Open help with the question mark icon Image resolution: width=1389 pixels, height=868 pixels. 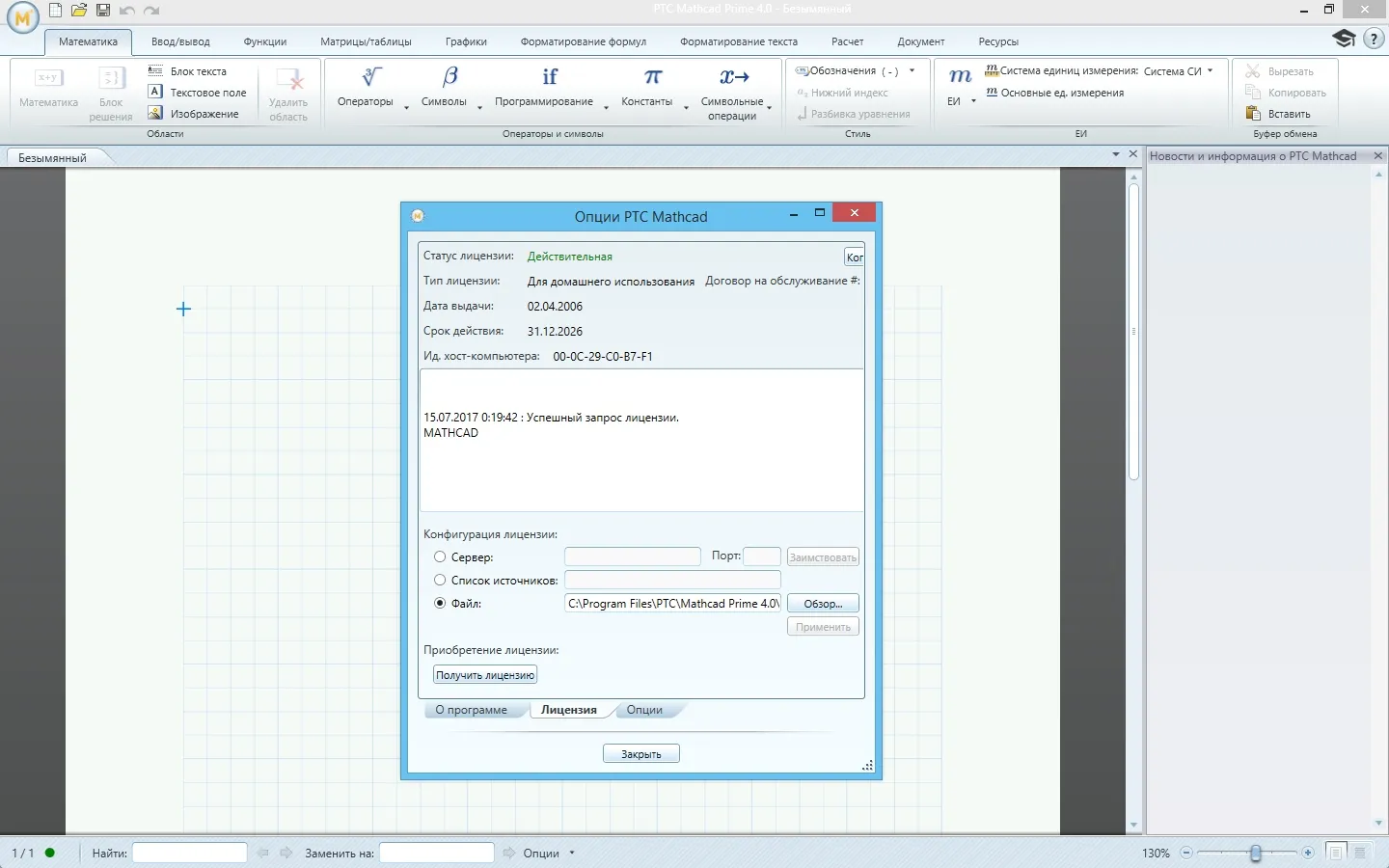[x=1374, y=40]
